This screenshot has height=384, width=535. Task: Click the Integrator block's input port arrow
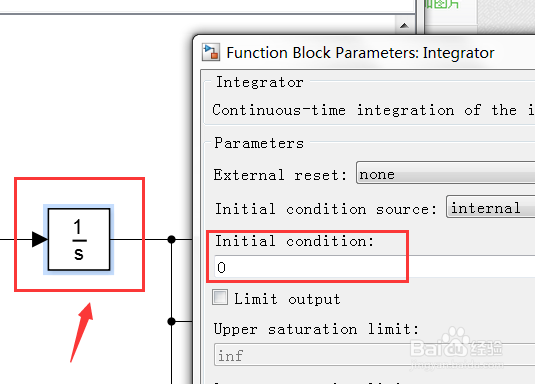(40, 239)
